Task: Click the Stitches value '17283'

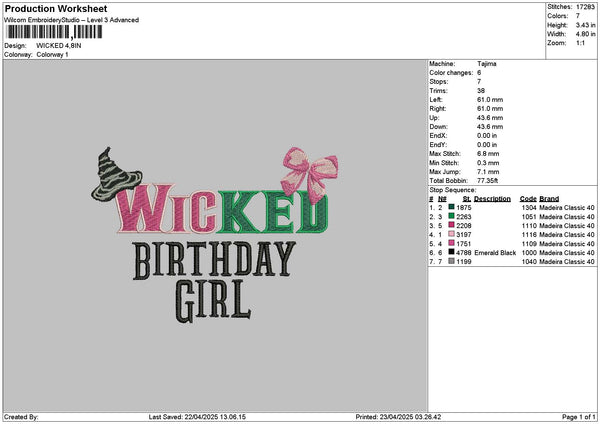Action: point(585,7)
